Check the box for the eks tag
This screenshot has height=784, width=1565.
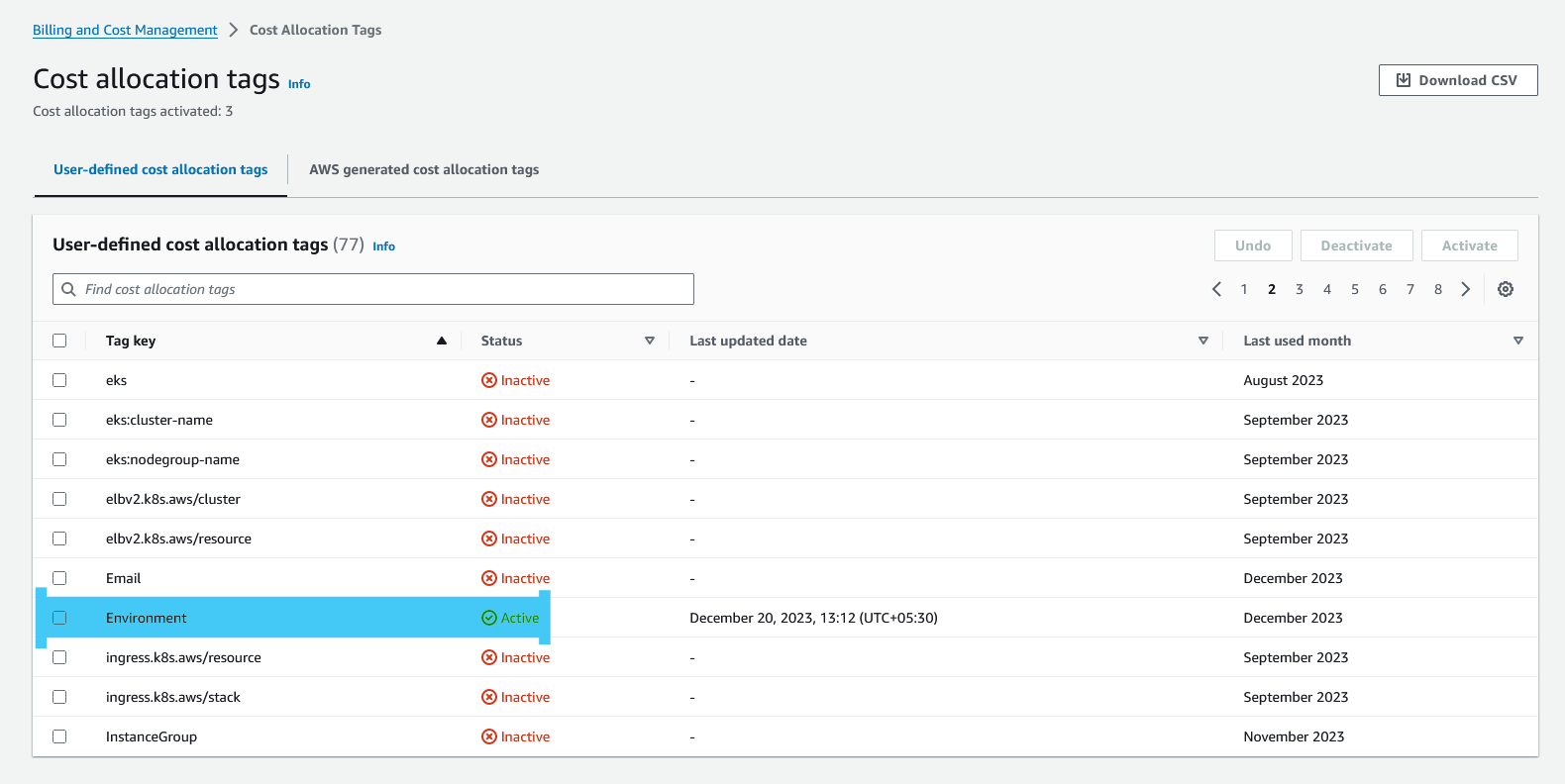tap(59, 380)
